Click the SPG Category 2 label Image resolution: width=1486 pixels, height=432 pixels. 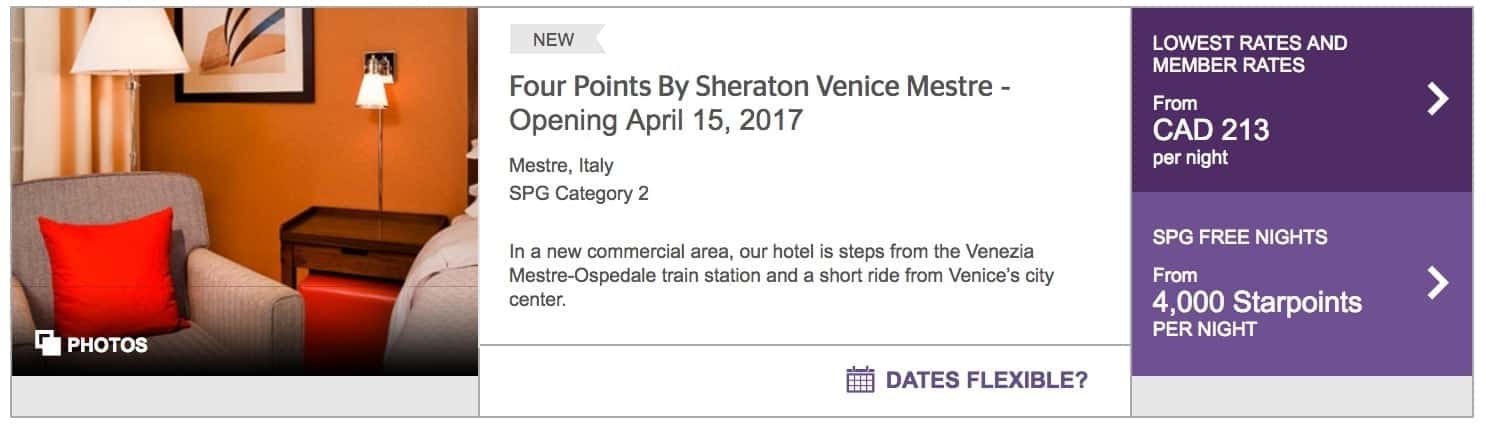click(578, 193)
